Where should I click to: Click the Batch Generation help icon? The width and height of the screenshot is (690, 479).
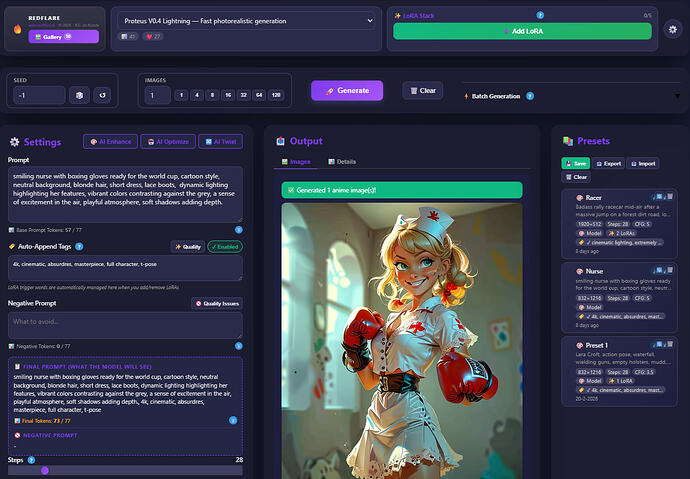click(x=530, y=96)
